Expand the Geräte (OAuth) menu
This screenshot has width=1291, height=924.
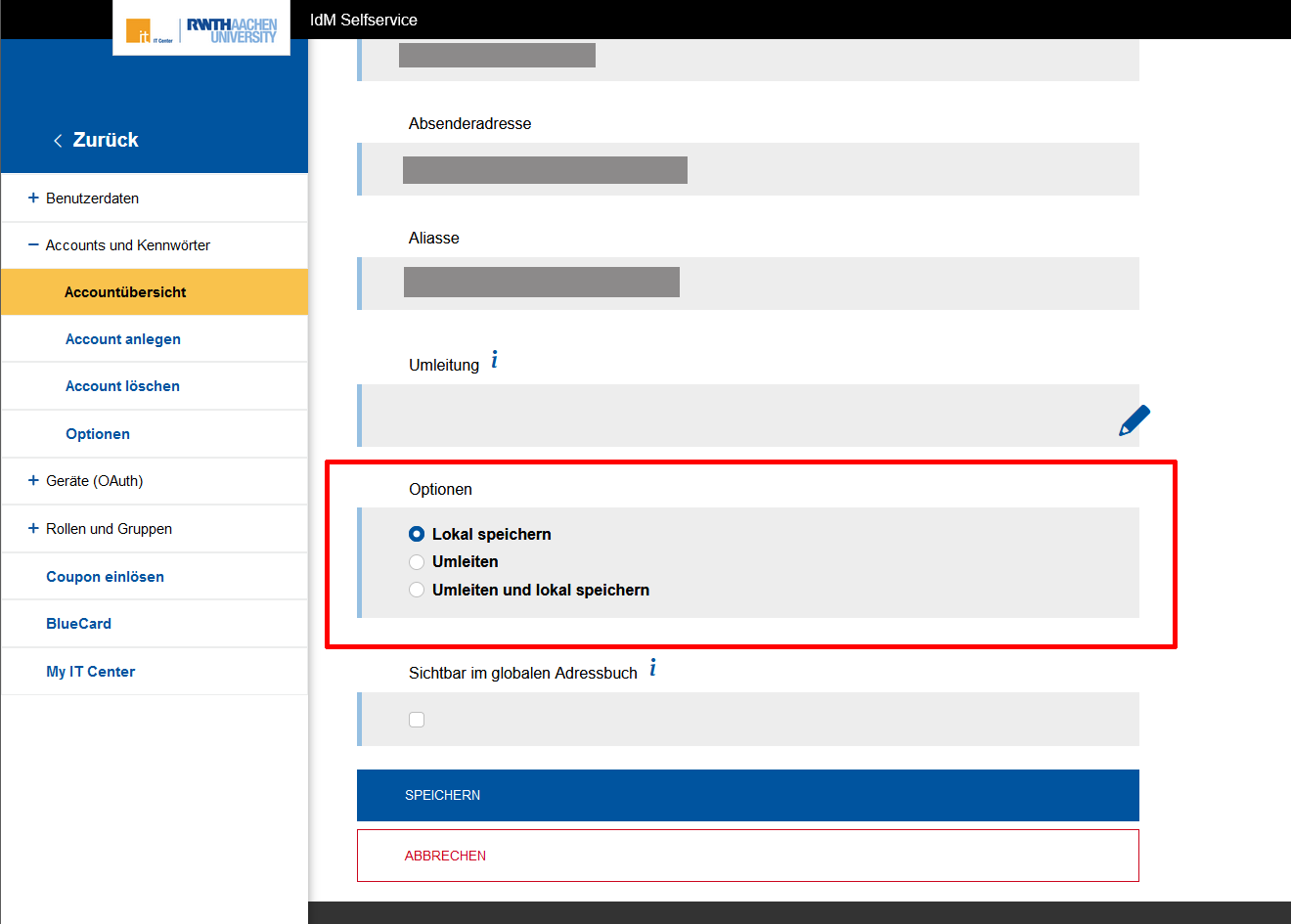point(33,481)
